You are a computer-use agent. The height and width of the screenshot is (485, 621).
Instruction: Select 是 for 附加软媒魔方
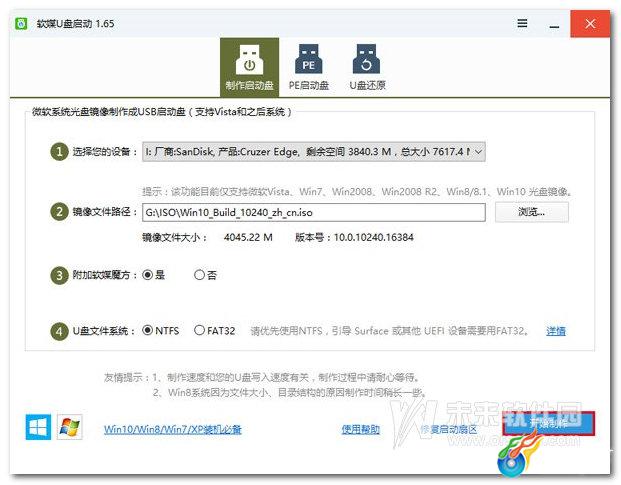click(x=154, y=275)
